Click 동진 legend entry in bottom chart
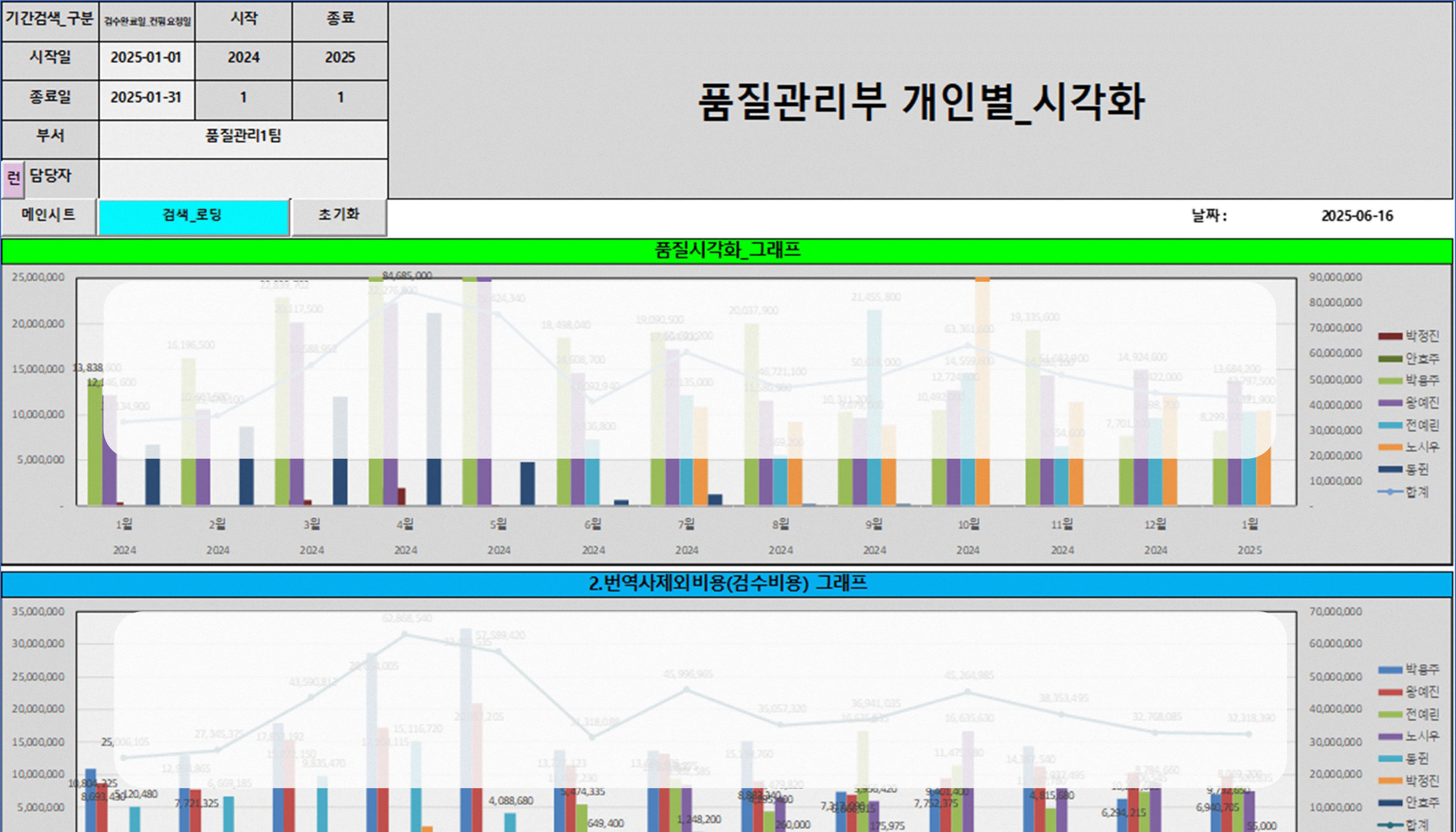Image resolution: width=1456 pixels, height=832 pixels. (x=1403, y=759)
